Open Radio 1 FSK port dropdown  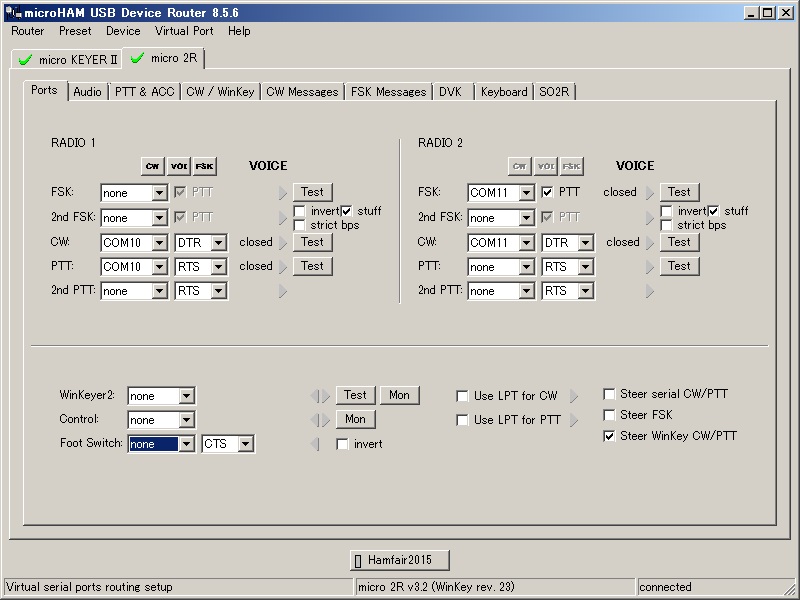159,193
